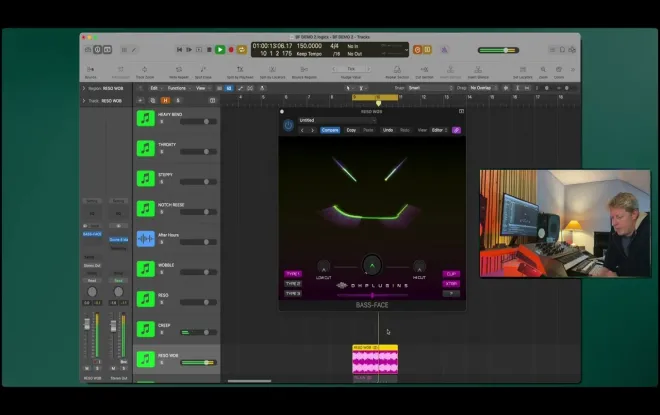
Task: Toggle the Toolbar button in control bar
Action: coord(108,50)
